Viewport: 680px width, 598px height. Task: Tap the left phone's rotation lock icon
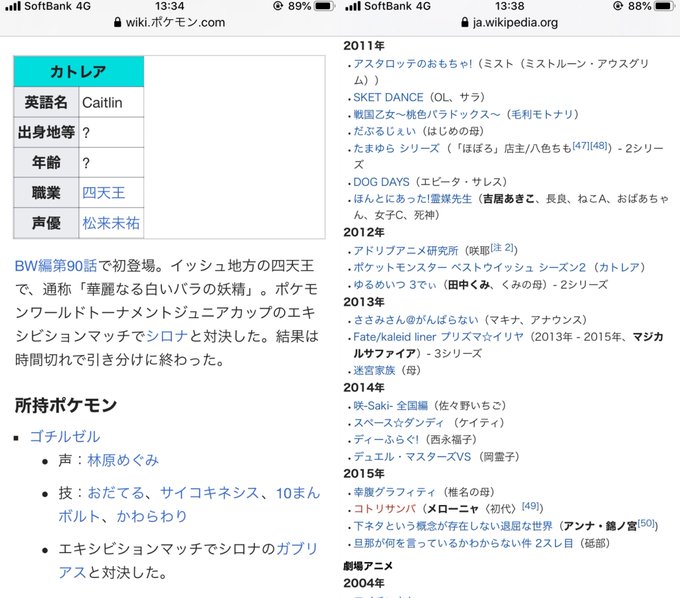click(x=278, y=6)
